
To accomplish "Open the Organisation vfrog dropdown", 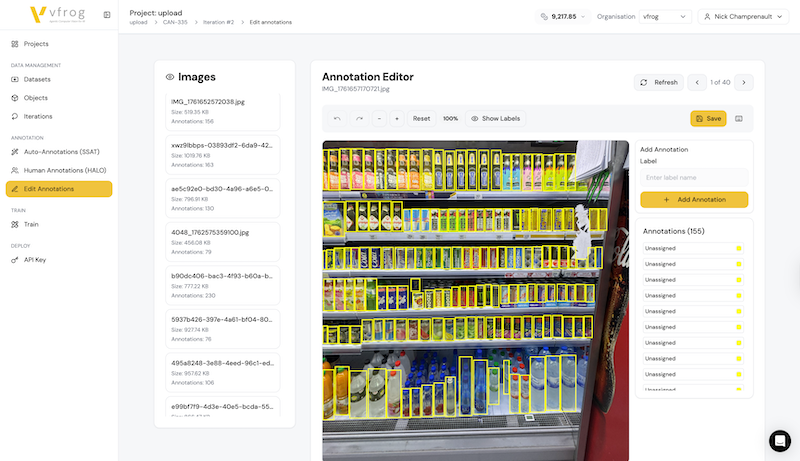I will pos(665,16).
